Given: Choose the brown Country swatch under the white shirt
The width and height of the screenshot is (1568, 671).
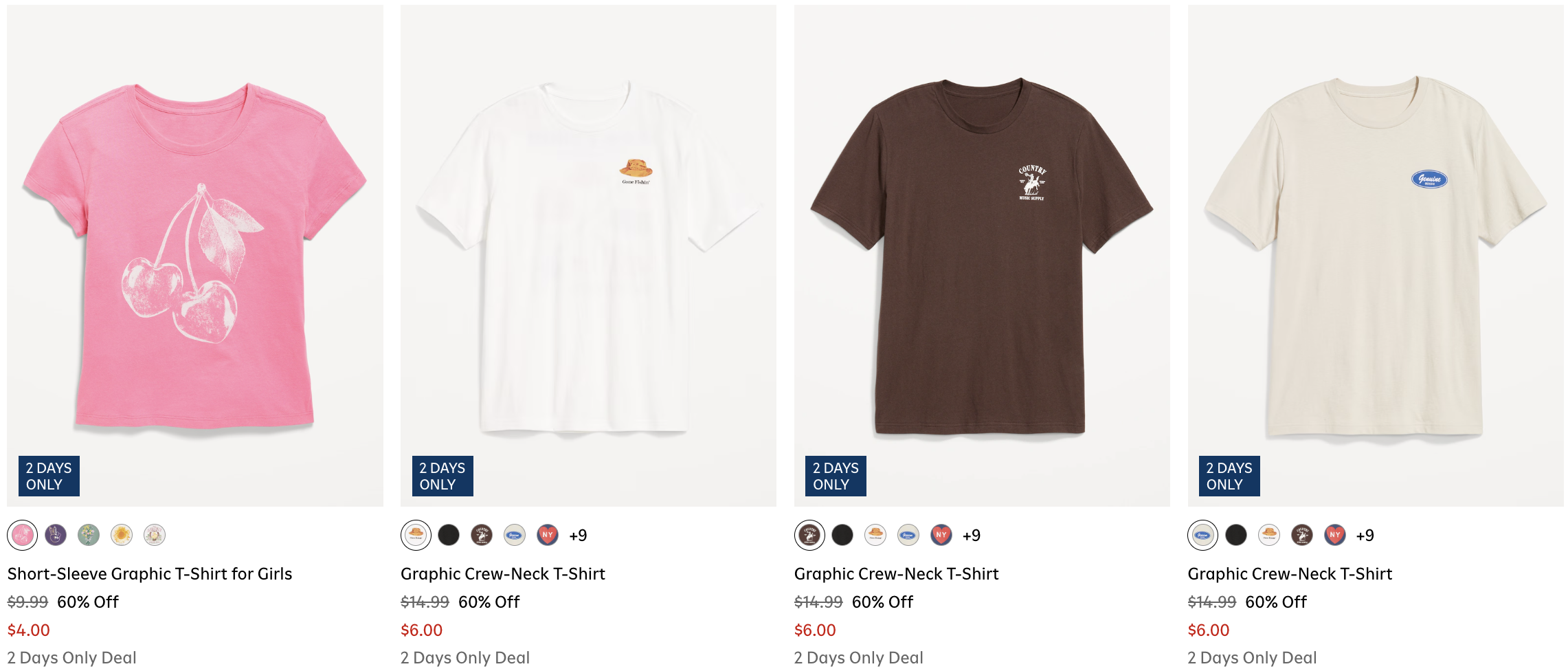Looking at the screenshot, I should click(482, 535).
